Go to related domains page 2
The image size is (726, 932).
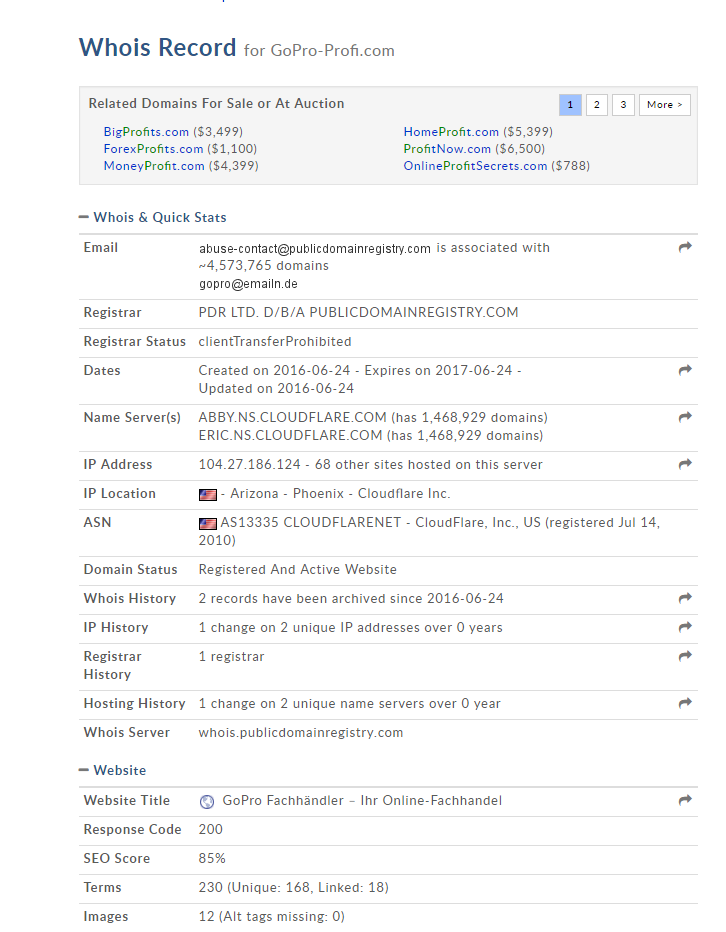coord(596,105)
